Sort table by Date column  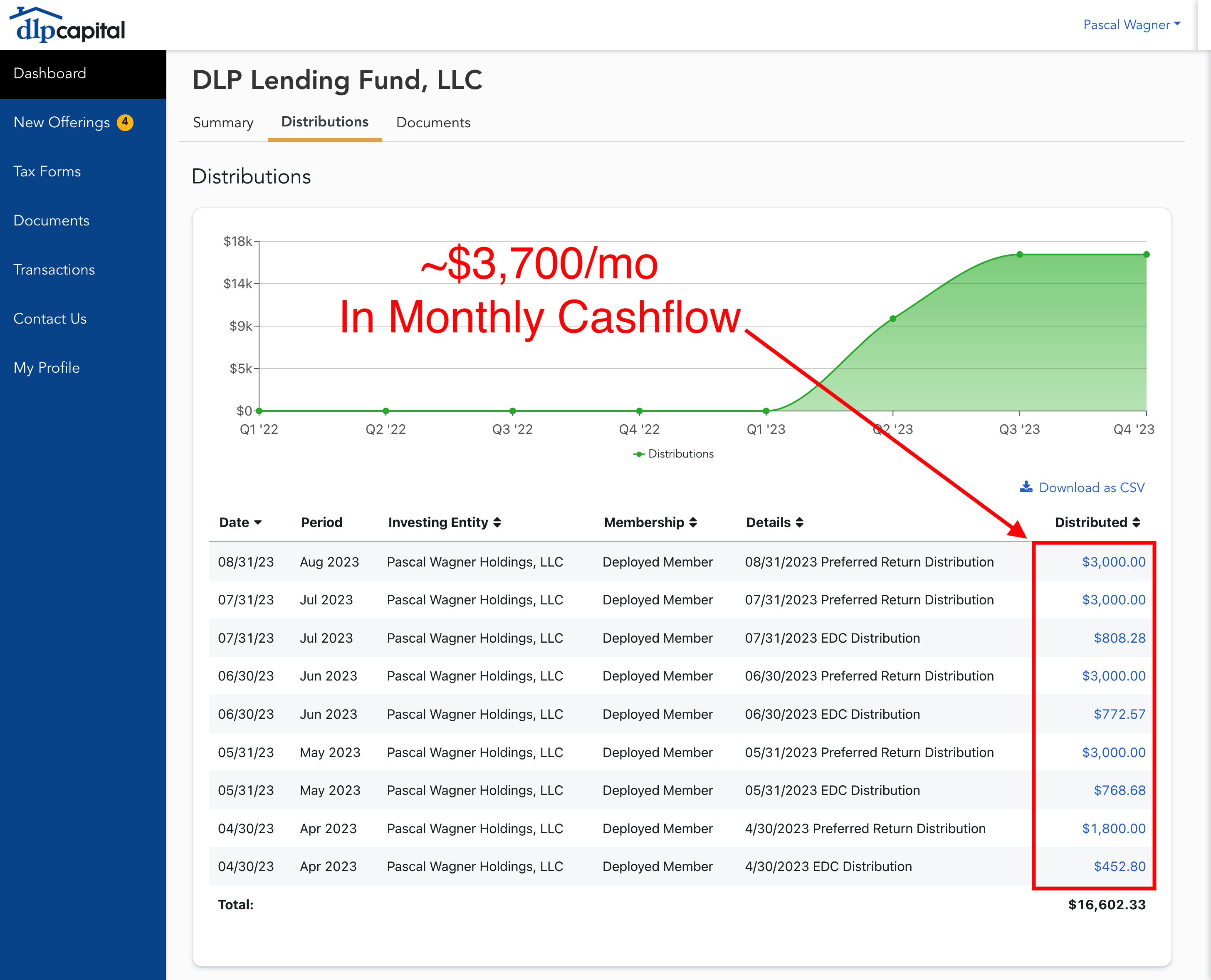[x=240, y=523]
